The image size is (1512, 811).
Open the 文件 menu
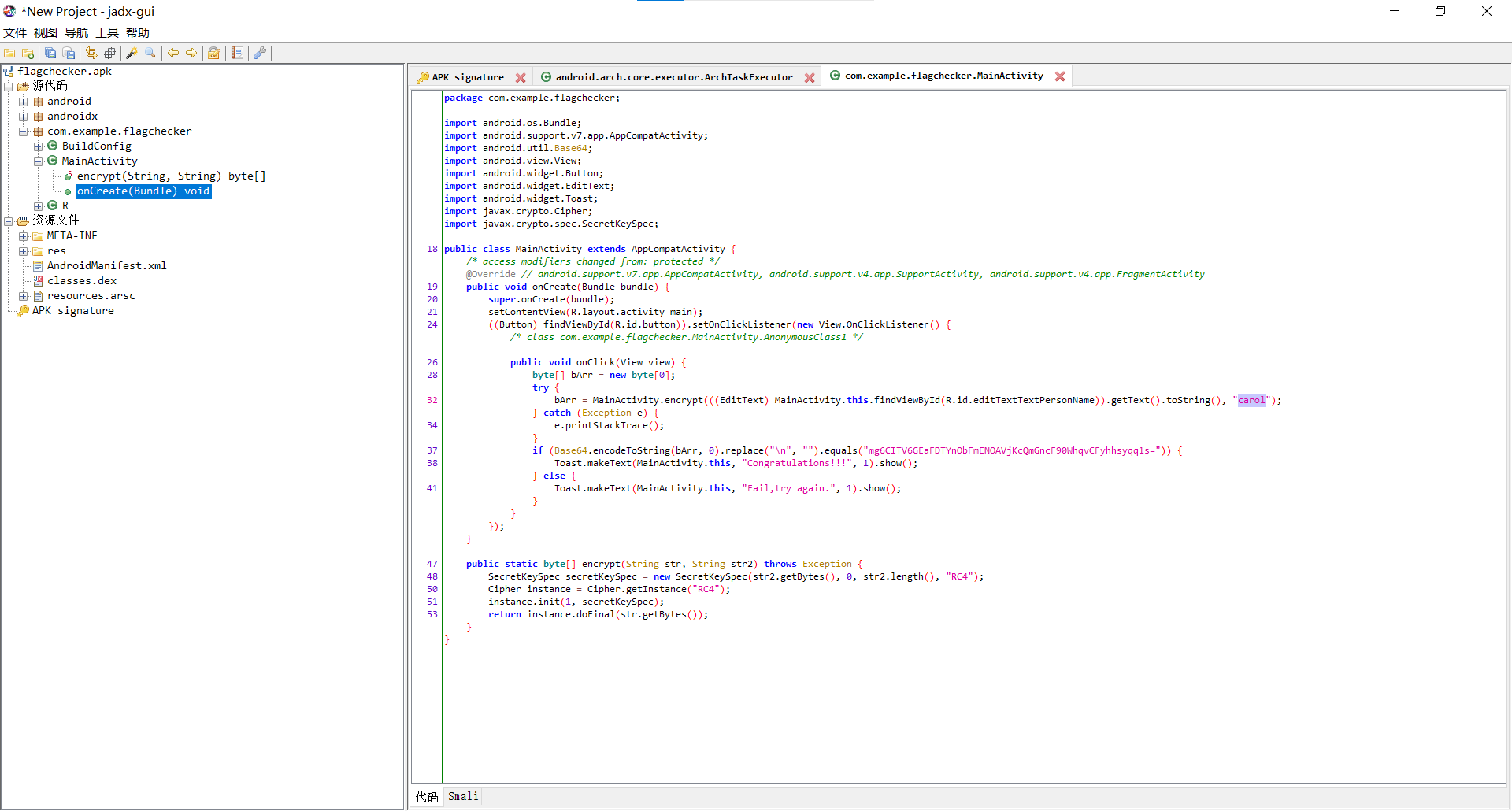(x=15, y=32)
